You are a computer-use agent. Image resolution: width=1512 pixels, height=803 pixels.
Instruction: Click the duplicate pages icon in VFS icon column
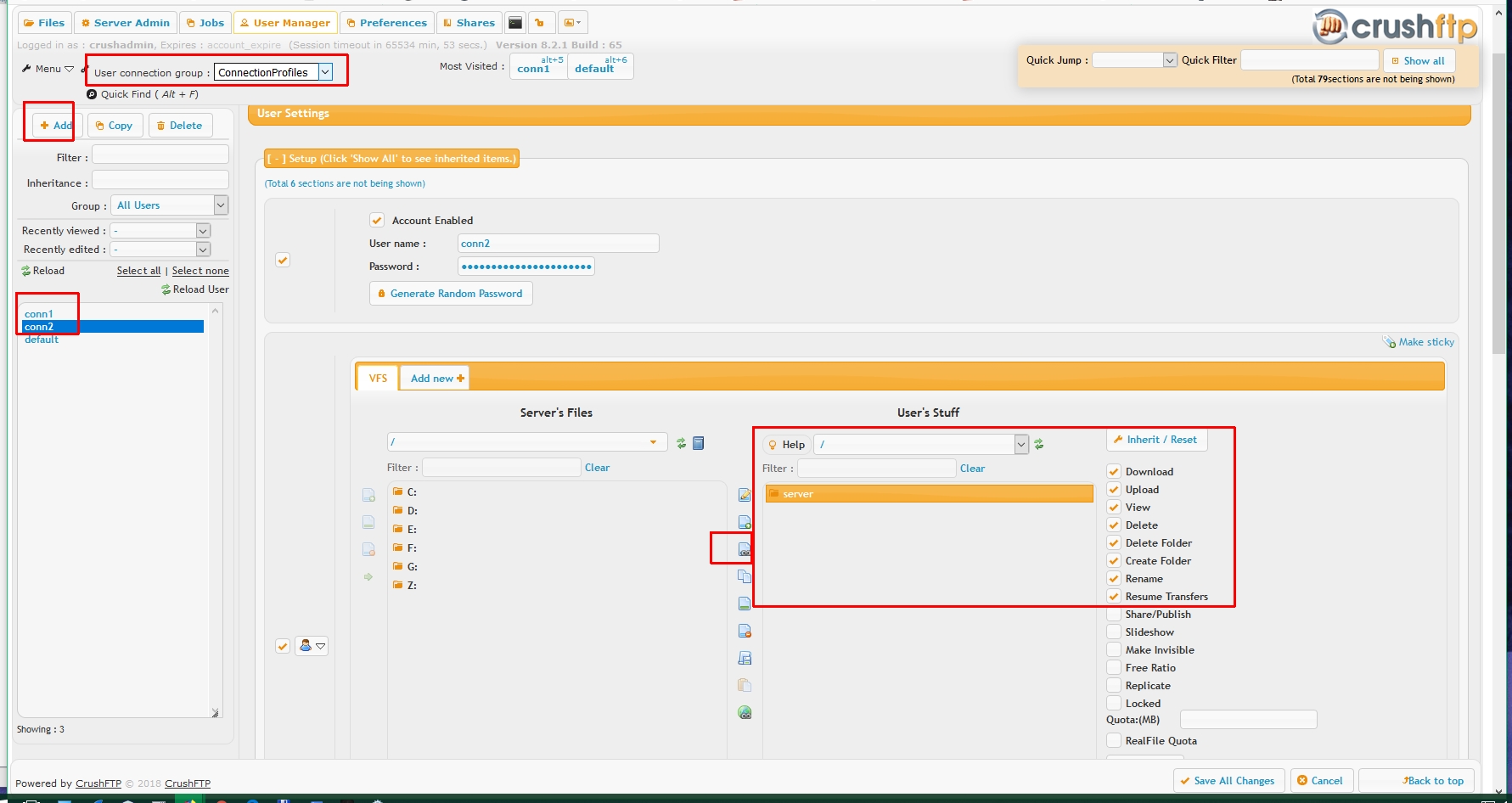(745, 576)
